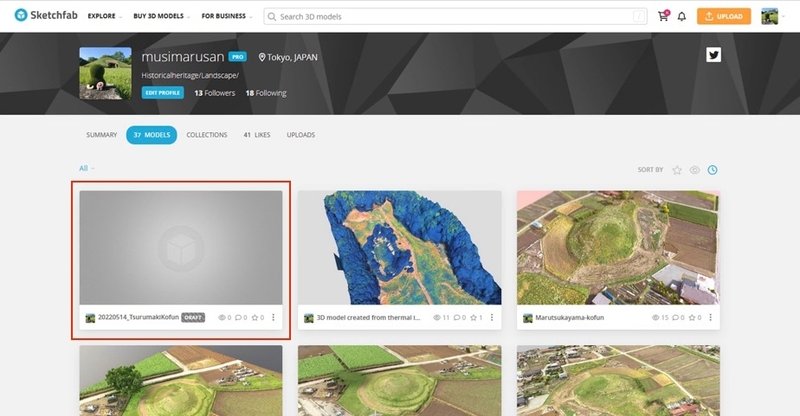Click the search magnifier icon
This screenshot has height=416, width=800.
(x=272, y=16)
